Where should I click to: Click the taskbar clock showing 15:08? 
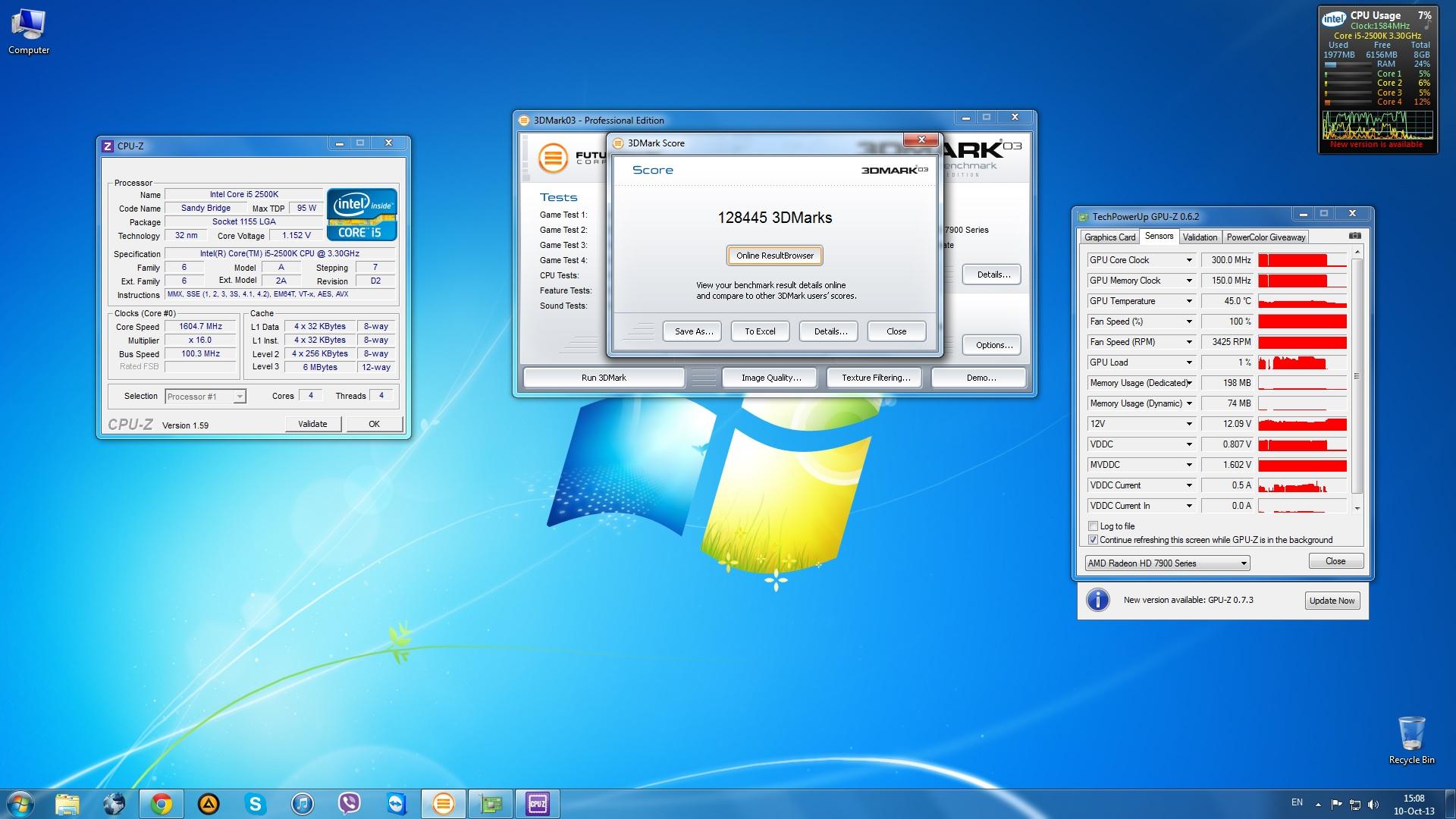1414,804
